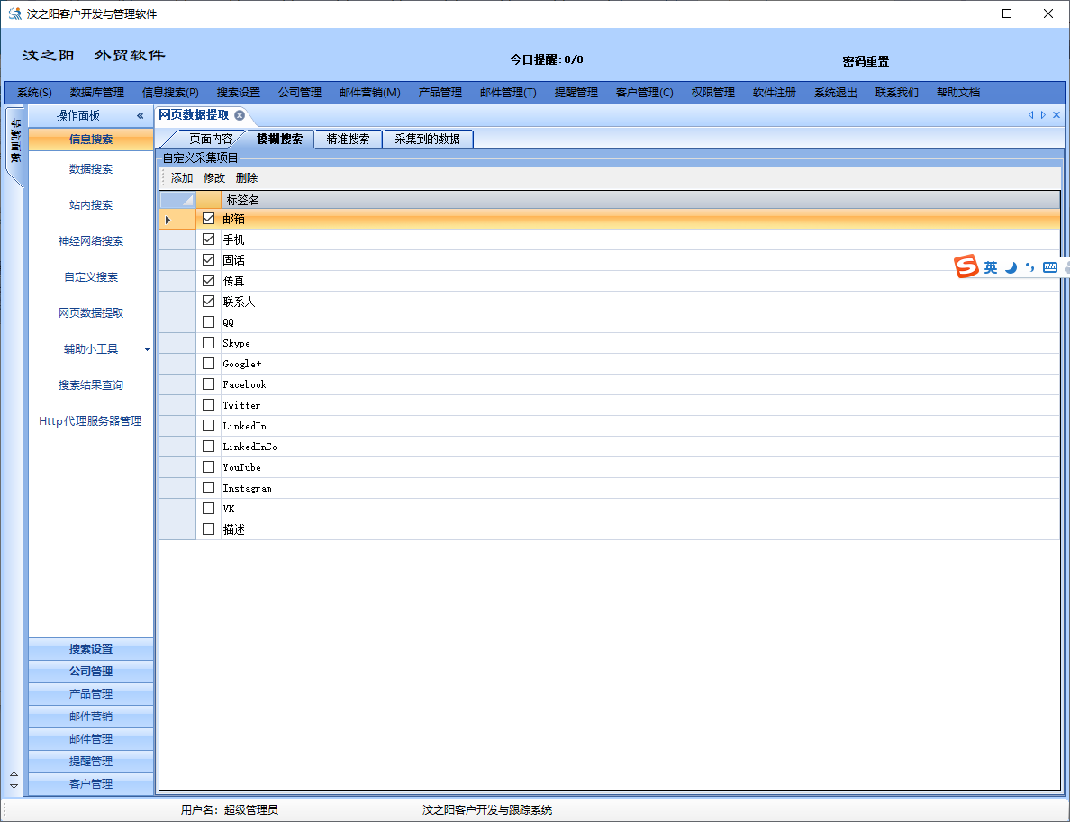Screen dimensions: 1070x822
Task: Click the 密码重置 link
Action: pos(865,62)
